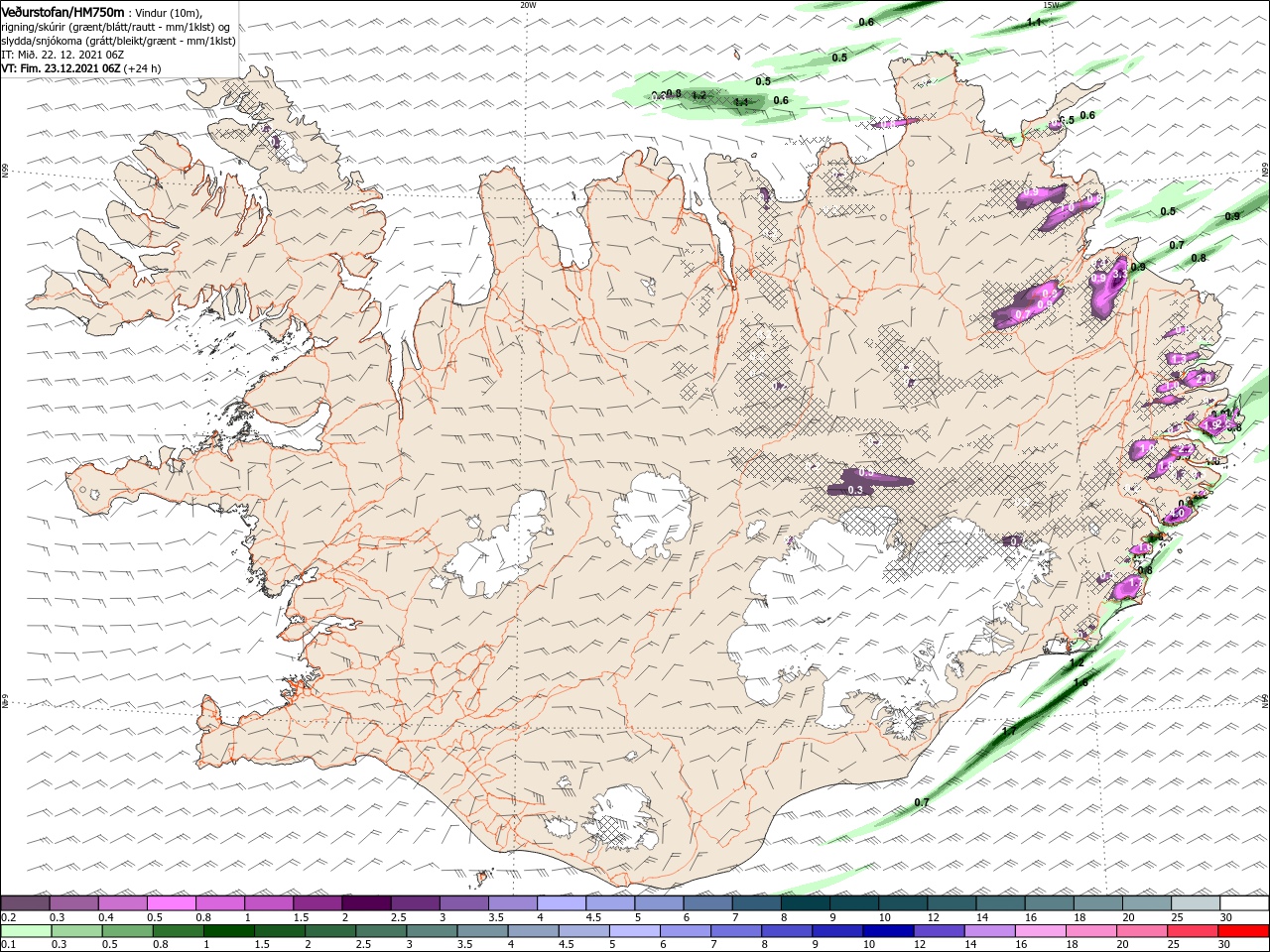Click the '0.2' label starting the upper legend

(8, 916)
